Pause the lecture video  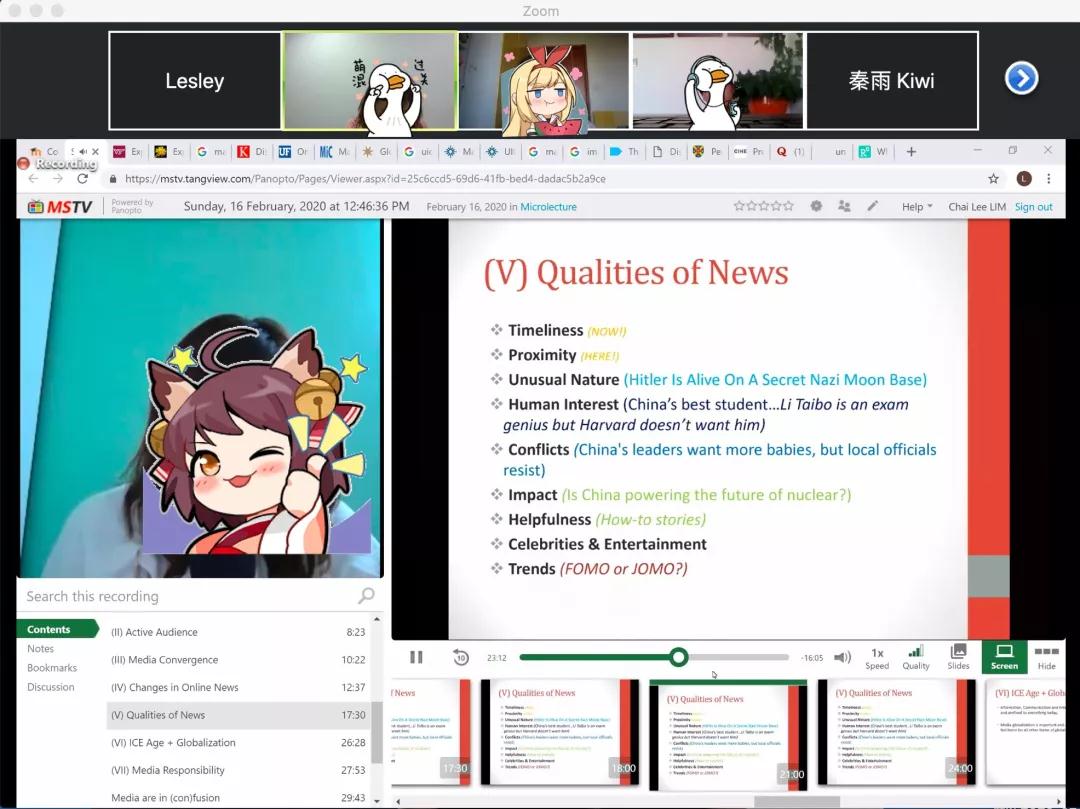416,657
